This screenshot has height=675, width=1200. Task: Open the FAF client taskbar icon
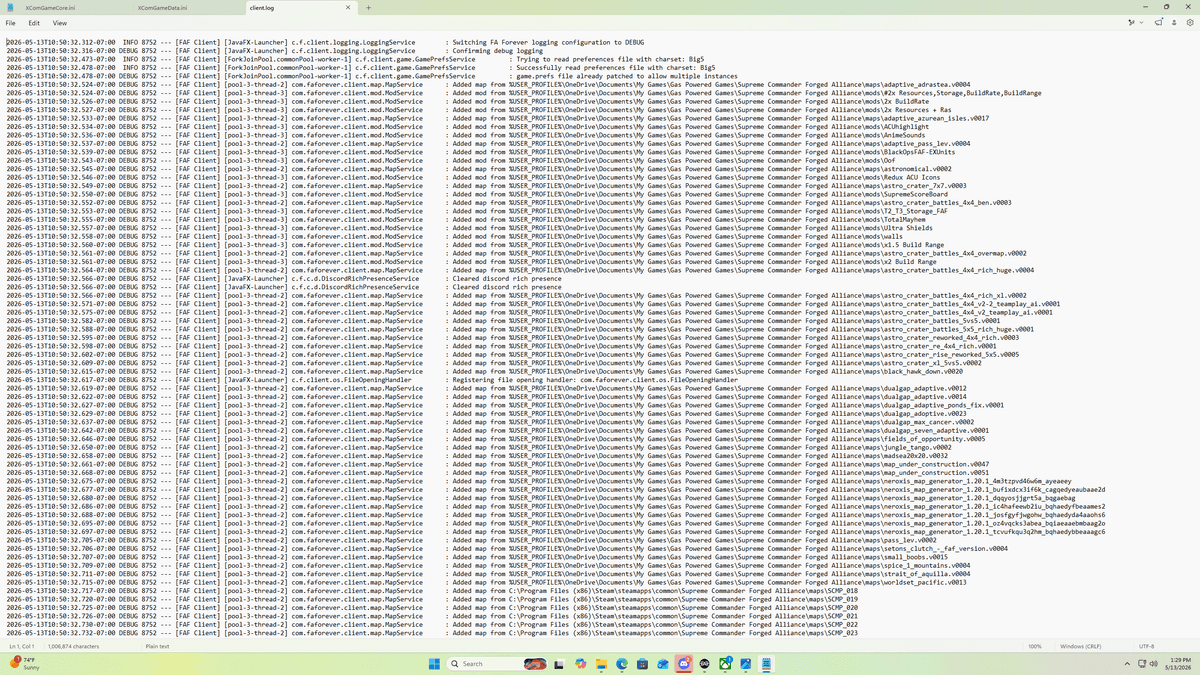point(704,663)
